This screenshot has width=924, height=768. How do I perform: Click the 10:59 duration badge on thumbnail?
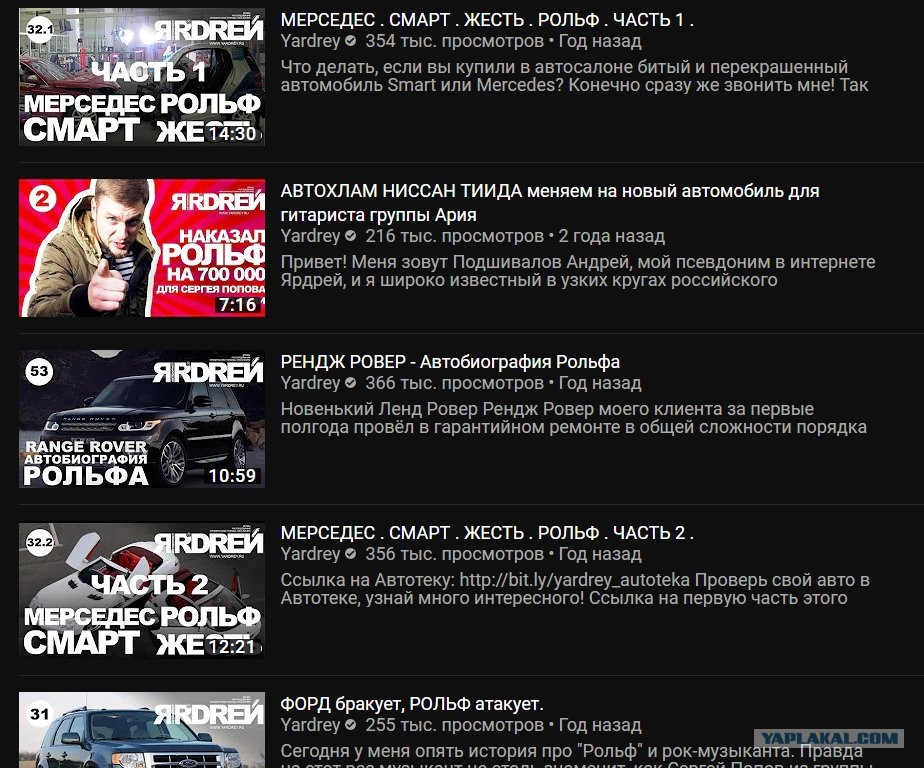coord(233,476)
